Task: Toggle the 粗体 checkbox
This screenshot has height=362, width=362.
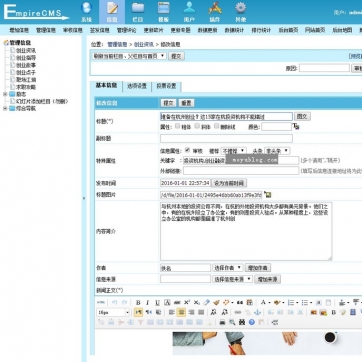Action: coord(178,126)
